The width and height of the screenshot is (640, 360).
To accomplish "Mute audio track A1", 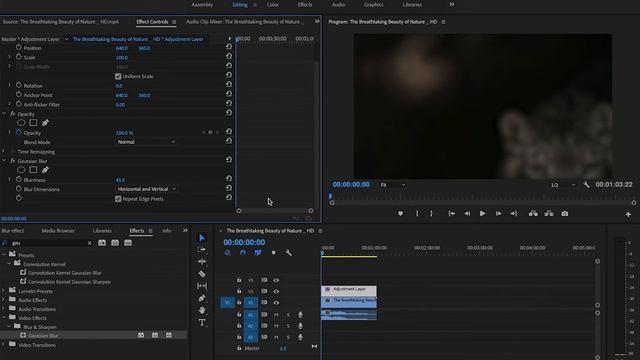I will coord(276,315).
